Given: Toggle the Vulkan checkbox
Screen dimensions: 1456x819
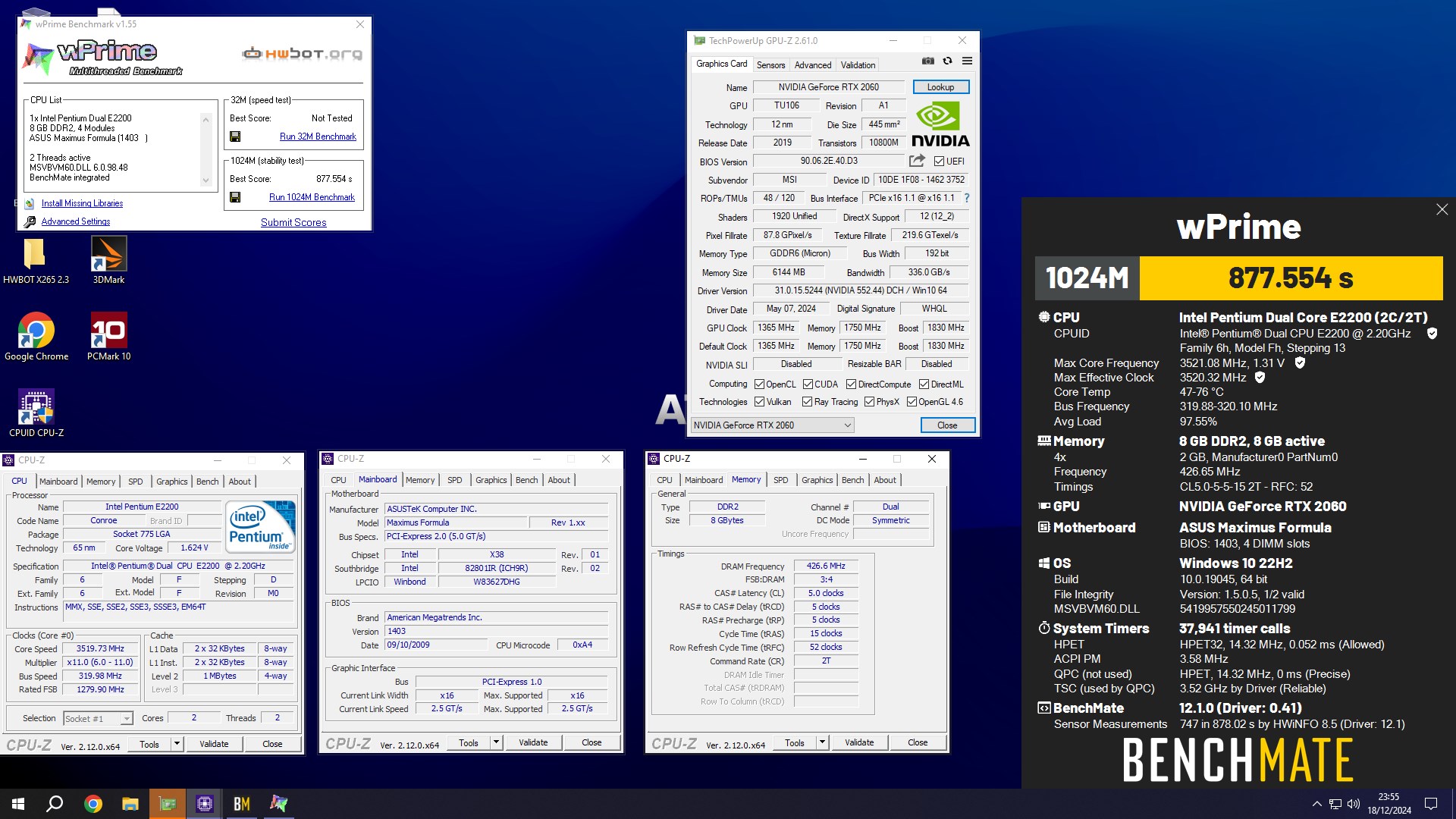Looking at the screenshot, I should pyautogui.click(x=759, y=402).
